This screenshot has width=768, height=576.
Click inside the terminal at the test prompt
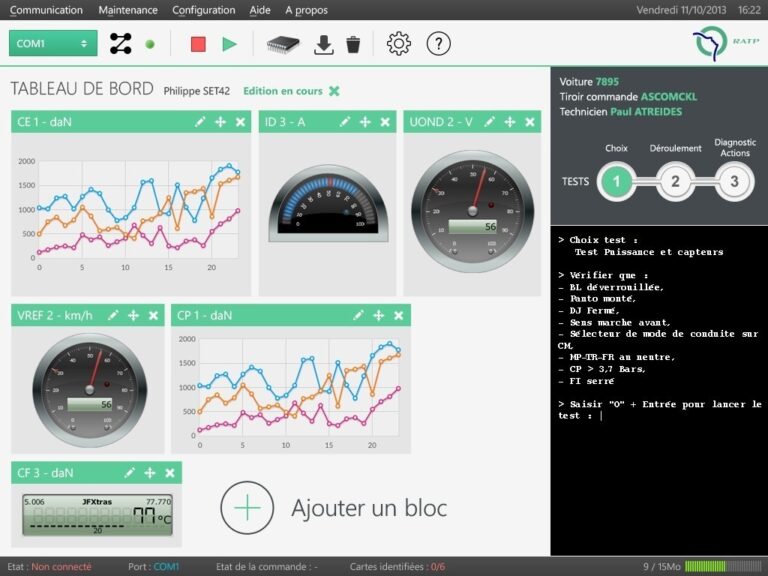601,416
